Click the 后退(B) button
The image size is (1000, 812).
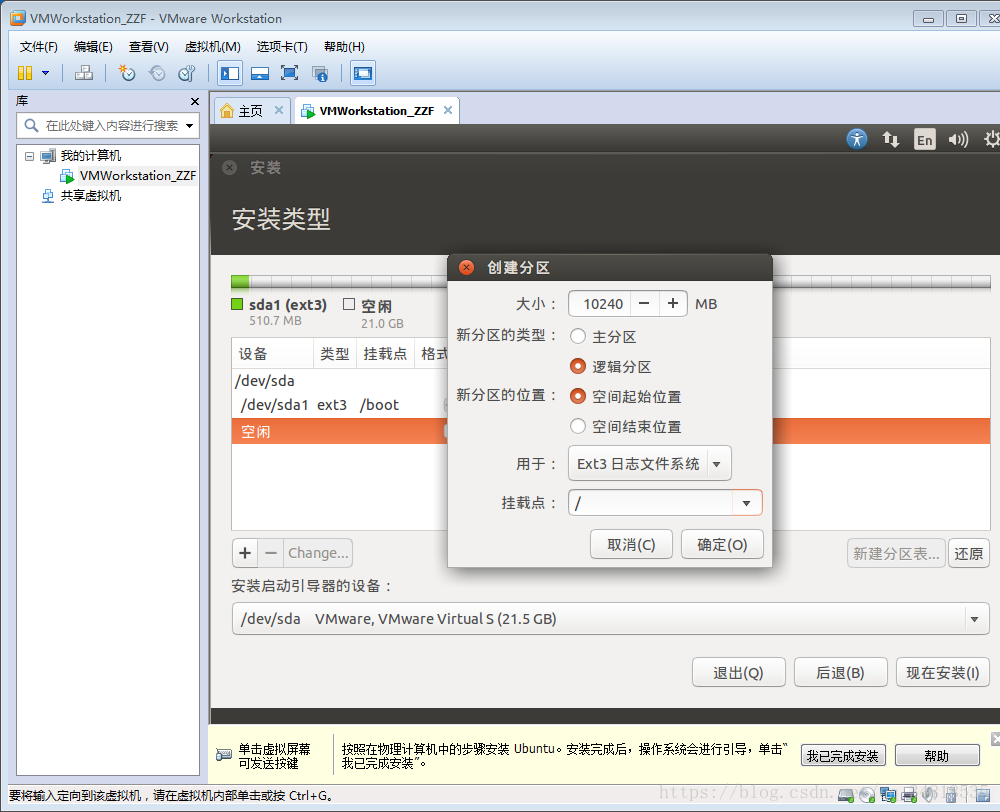(x=840, y=672)
